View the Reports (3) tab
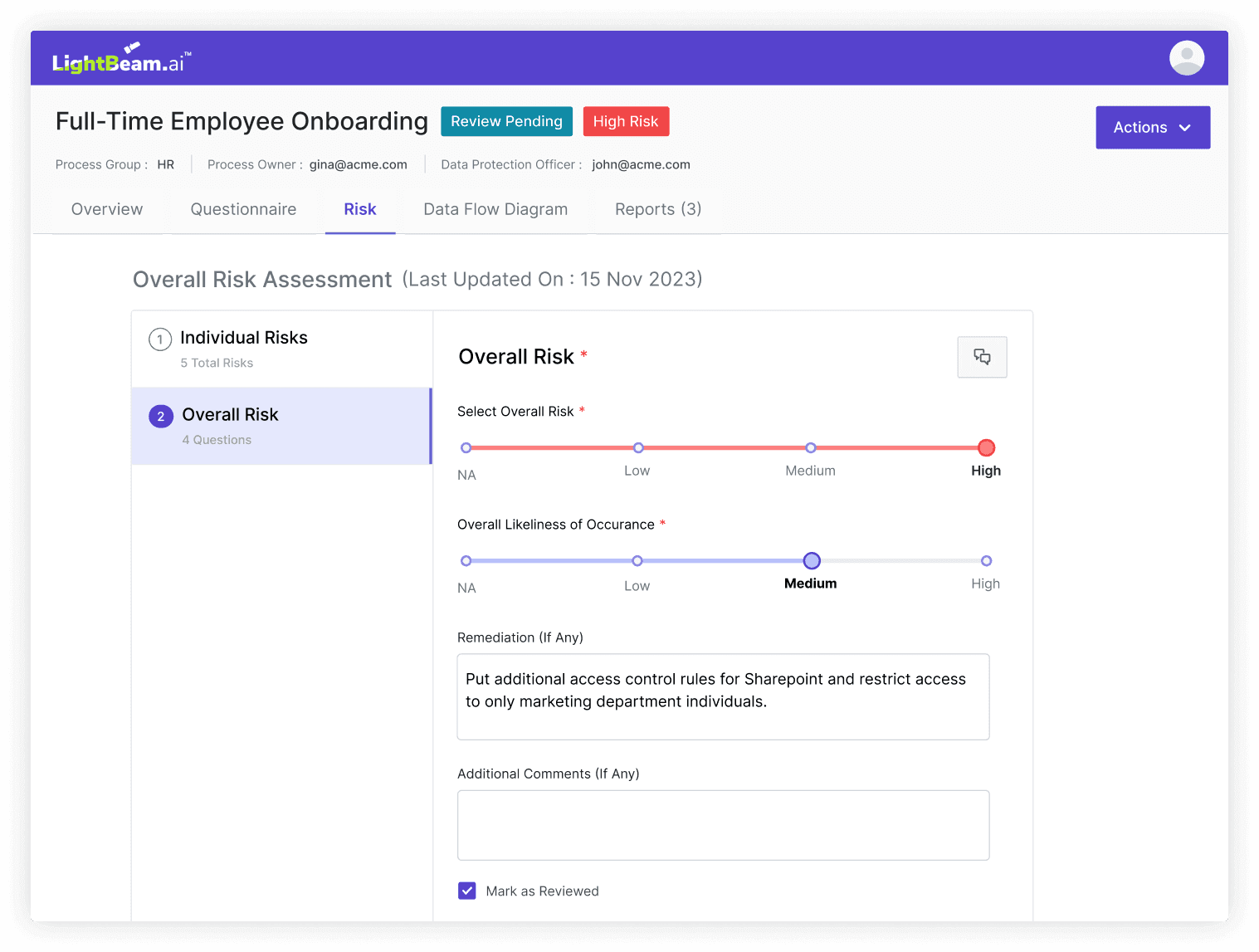The image size is (1259, 952). pos(657,209)
